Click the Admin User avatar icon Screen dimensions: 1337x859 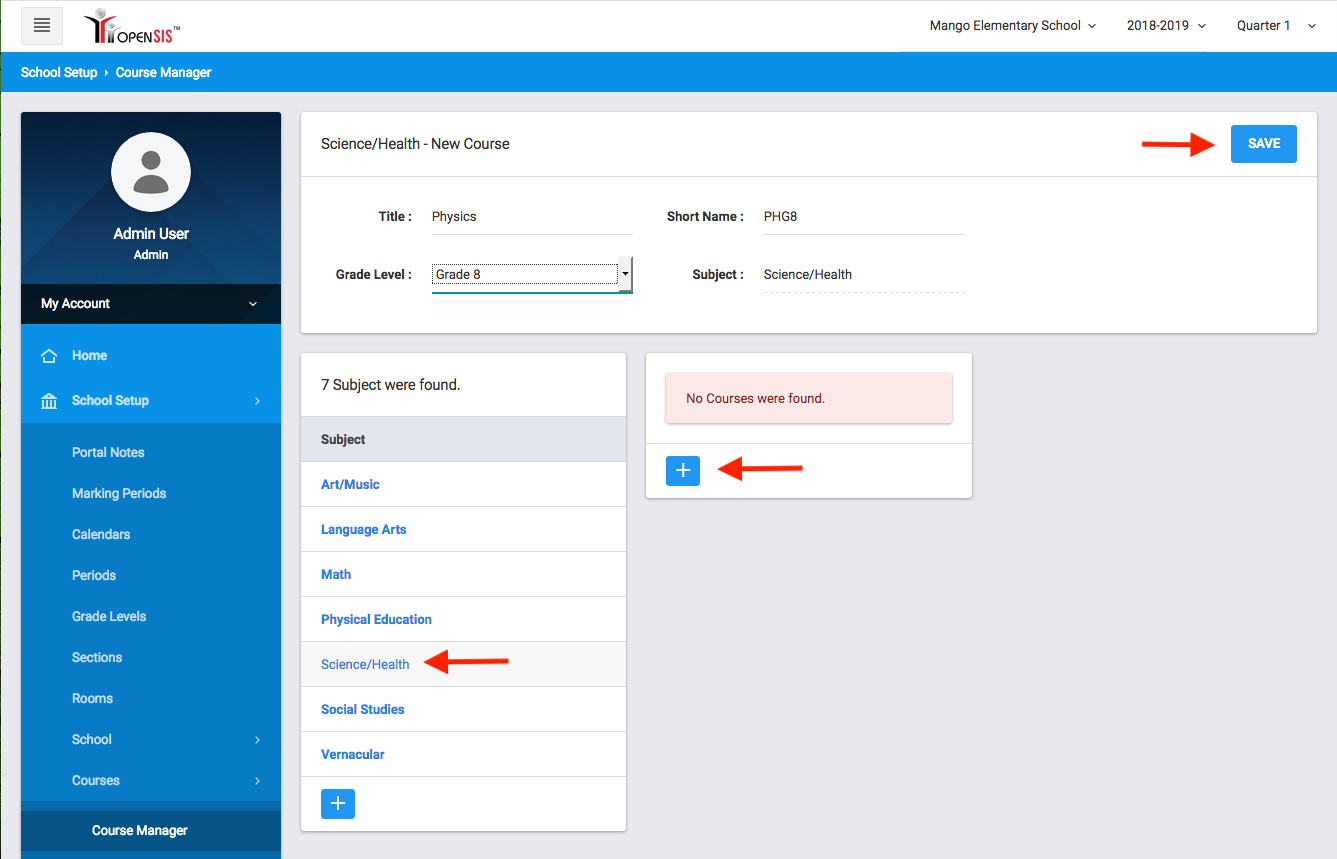click(151, 172)
